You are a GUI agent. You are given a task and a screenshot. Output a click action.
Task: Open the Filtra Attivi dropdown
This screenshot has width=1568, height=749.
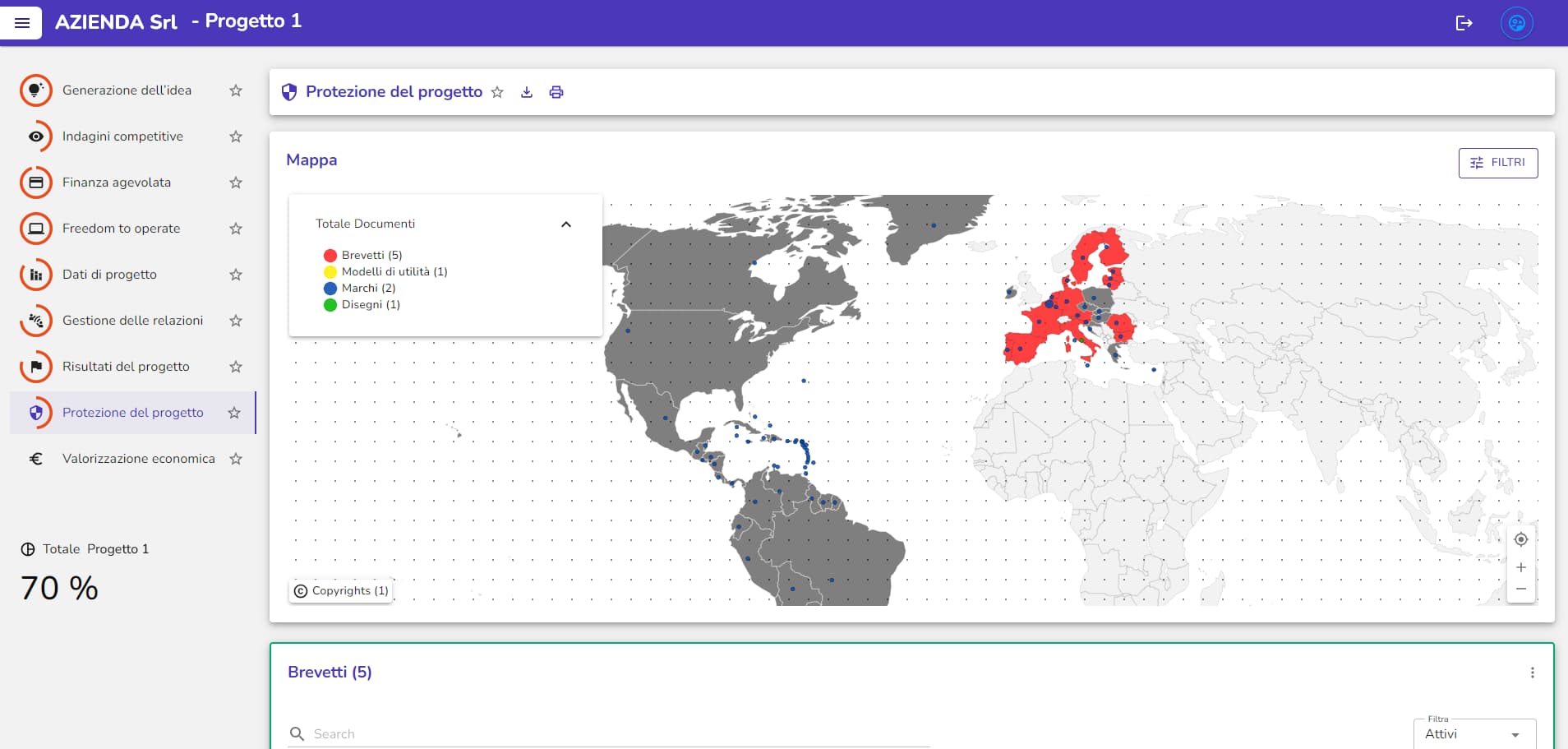tap(1474, 733)
